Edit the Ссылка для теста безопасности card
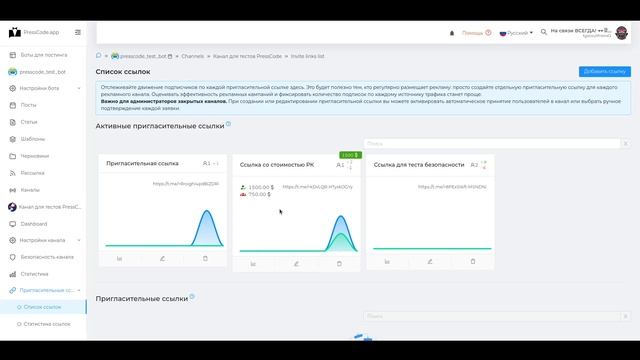This screenshot has width=640, height=360. click(x=430, y=261)
